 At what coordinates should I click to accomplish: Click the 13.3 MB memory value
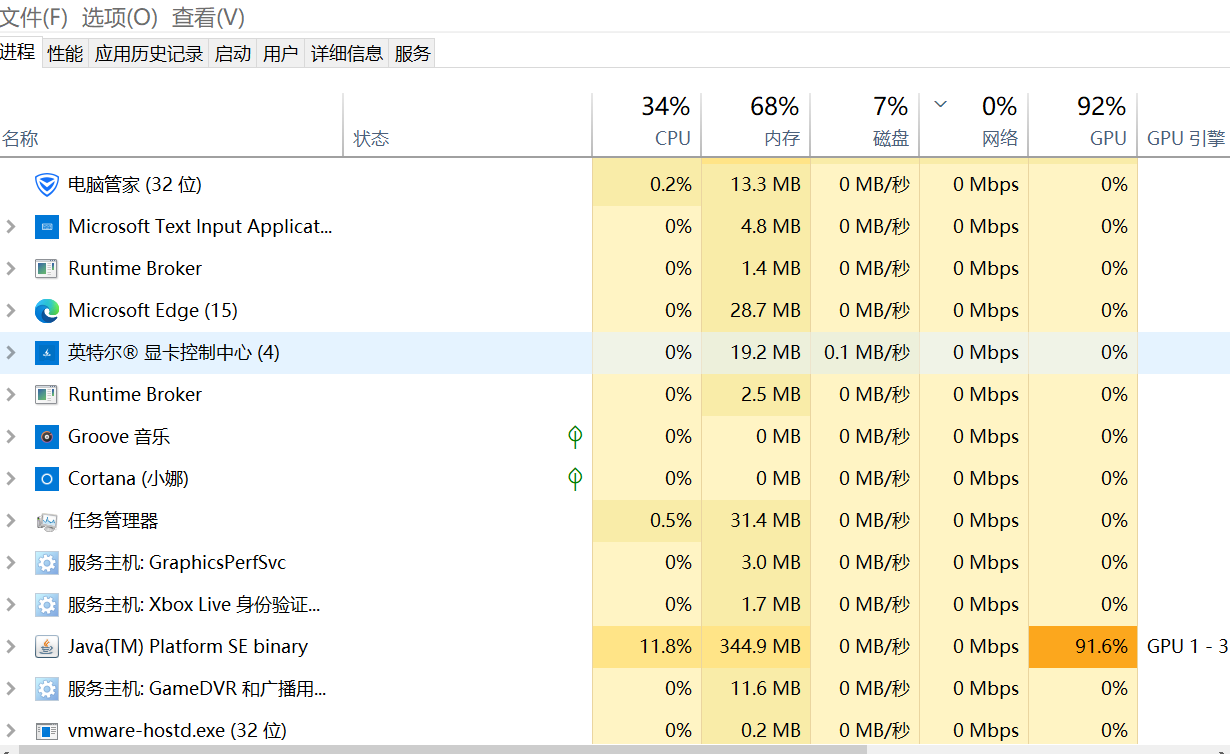coord(765,185)
